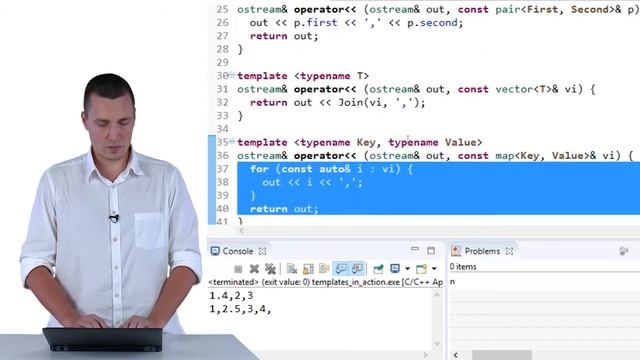
Task: Click 'typename T' on line 30
Action: (331, 76)
